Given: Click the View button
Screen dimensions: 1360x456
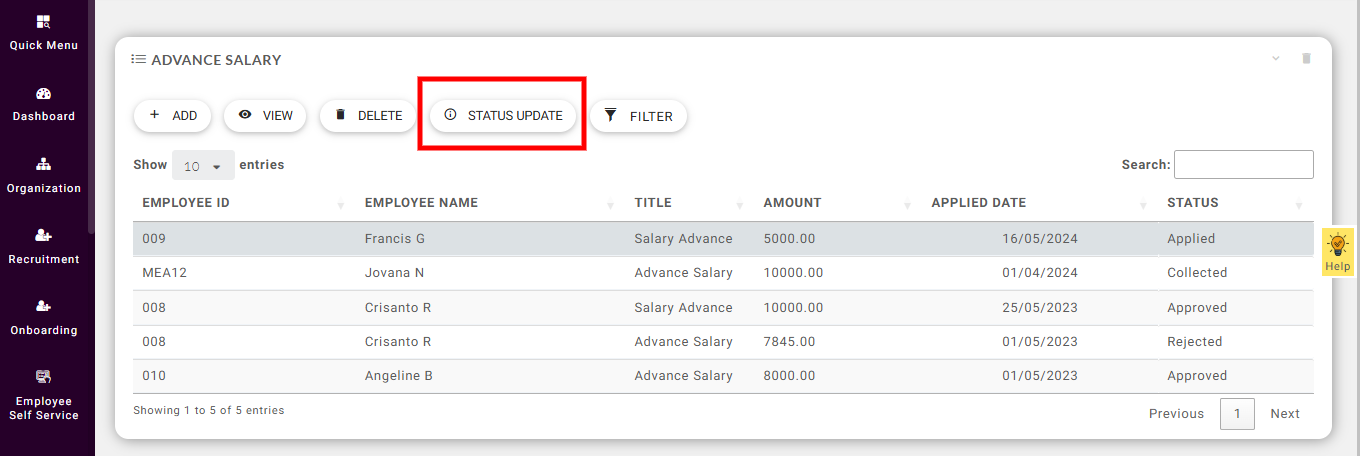Looking at the screenshot, I should click(265, 116).
